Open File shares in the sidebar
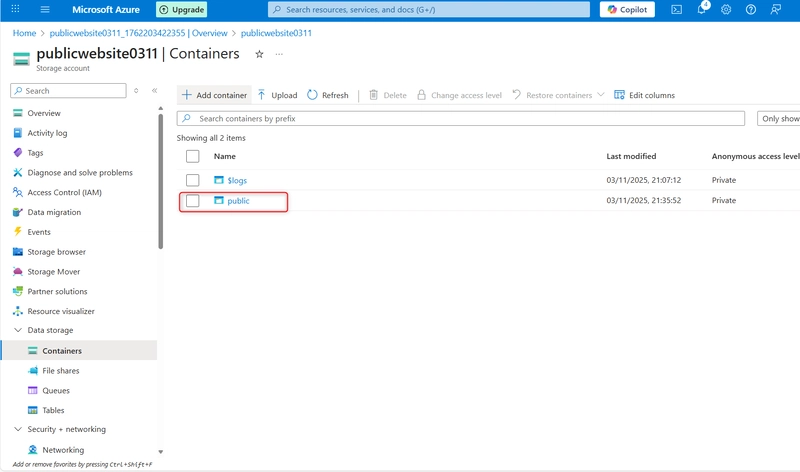The height and width of the screenshot is (472, 800). tap(60, 371)
